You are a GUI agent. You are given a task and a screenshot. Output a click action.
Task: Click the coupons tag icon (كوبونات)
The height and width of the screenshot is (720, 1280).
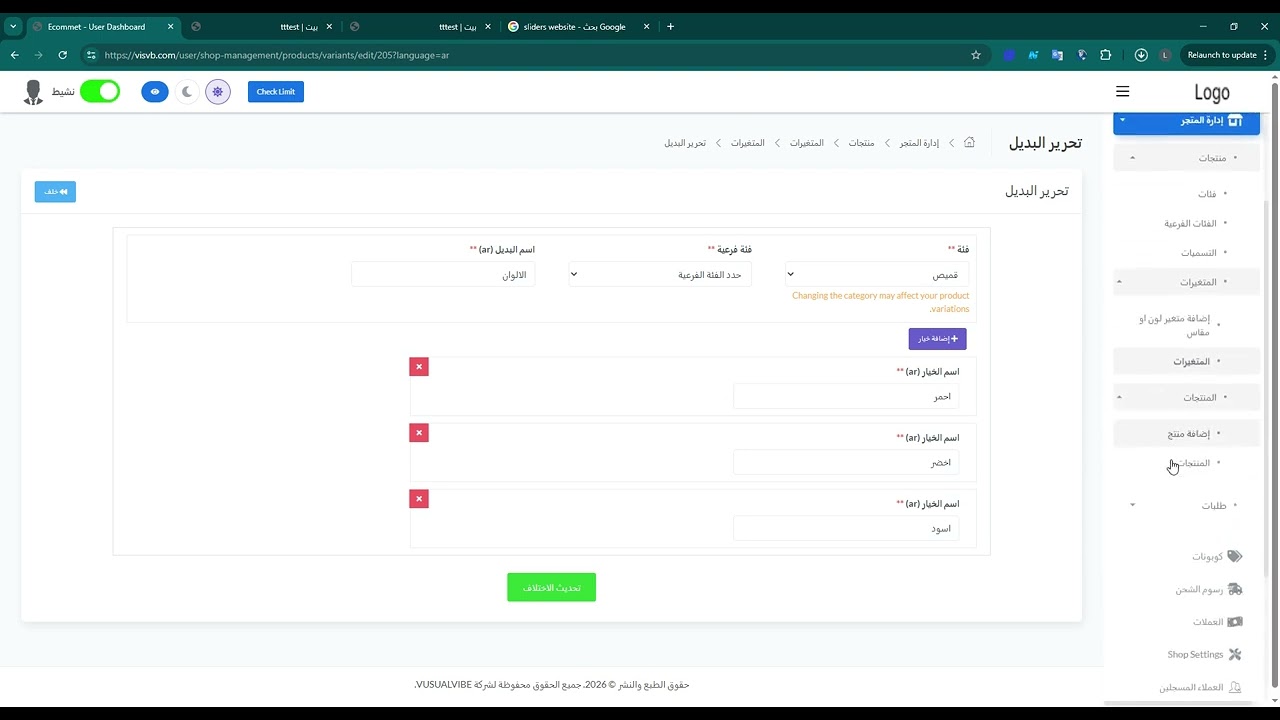pos(1235,556)
